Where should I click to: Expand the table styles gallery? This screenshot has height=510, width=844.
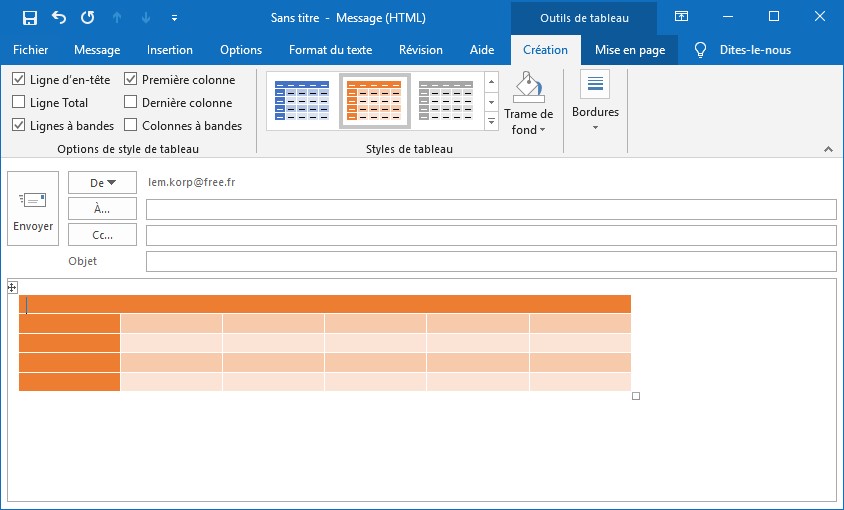(x=491, y=122)
